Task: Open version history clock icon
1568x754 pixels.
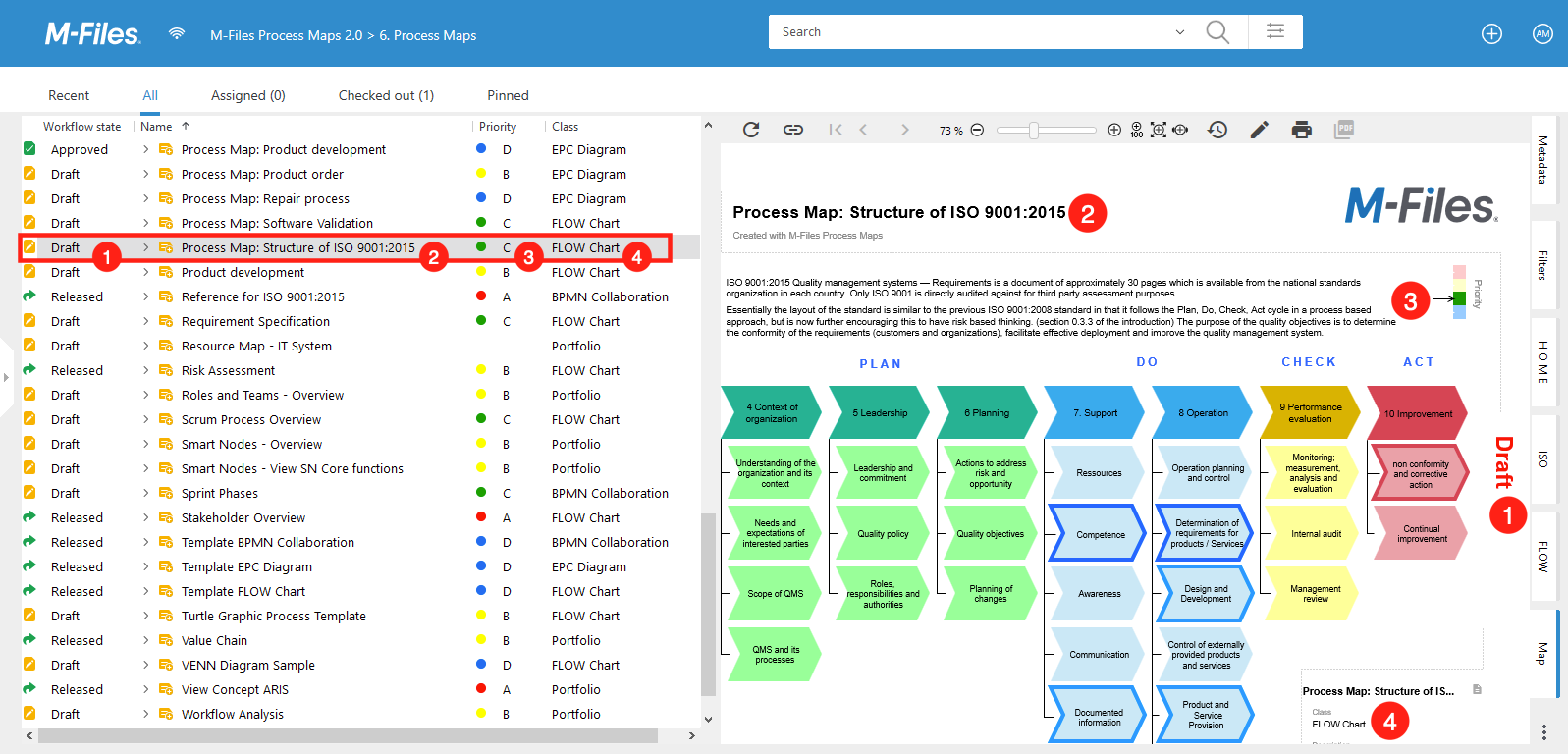Action: (x=1217, y=130)
